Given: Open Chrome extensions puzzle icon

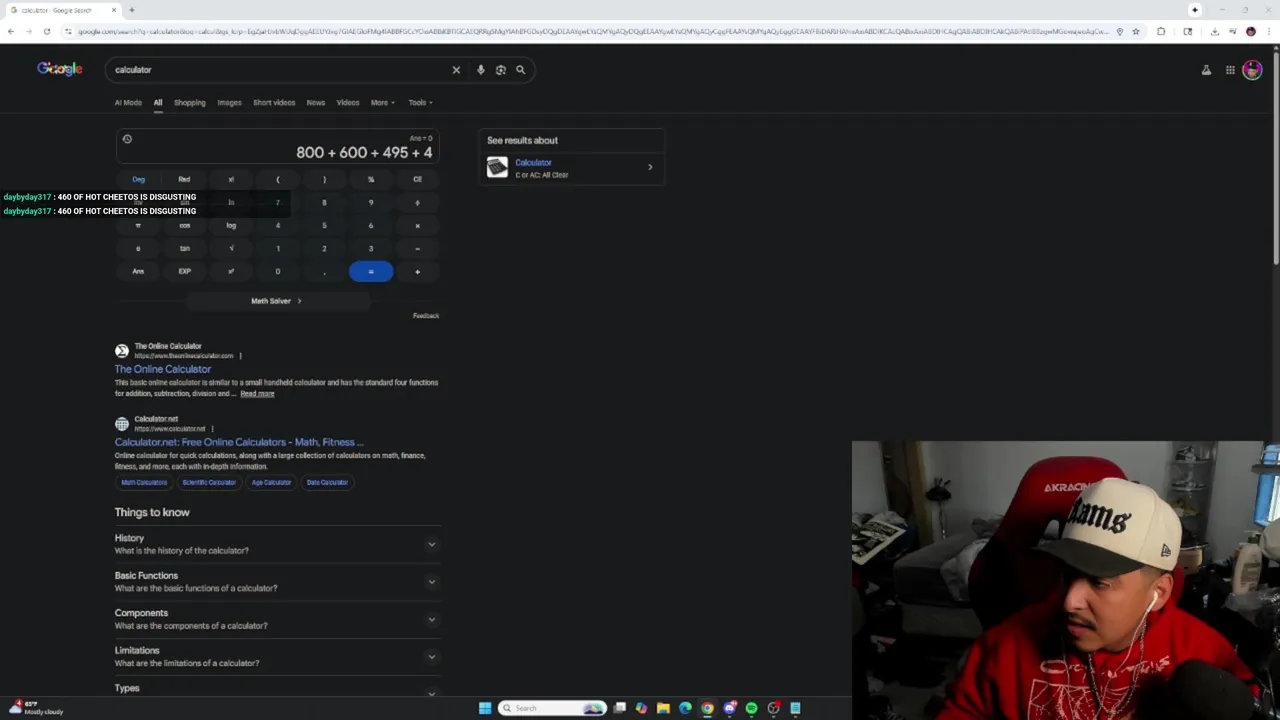Looking at the screenshot, I should pyautogui.click(x=1161, y=31).
